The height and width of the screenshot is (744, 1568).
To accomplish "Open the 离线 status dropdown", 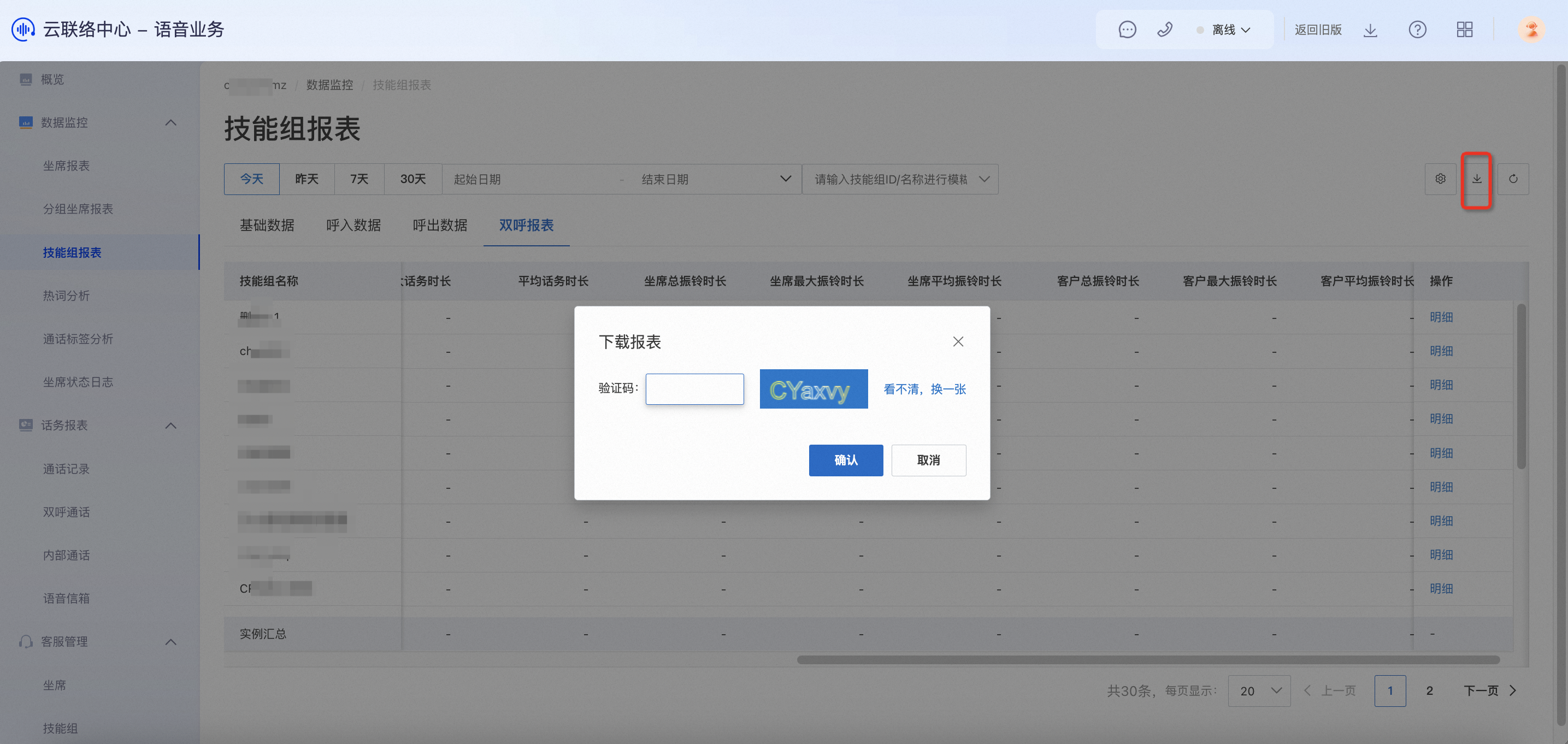I will (x=1224, y=30).
